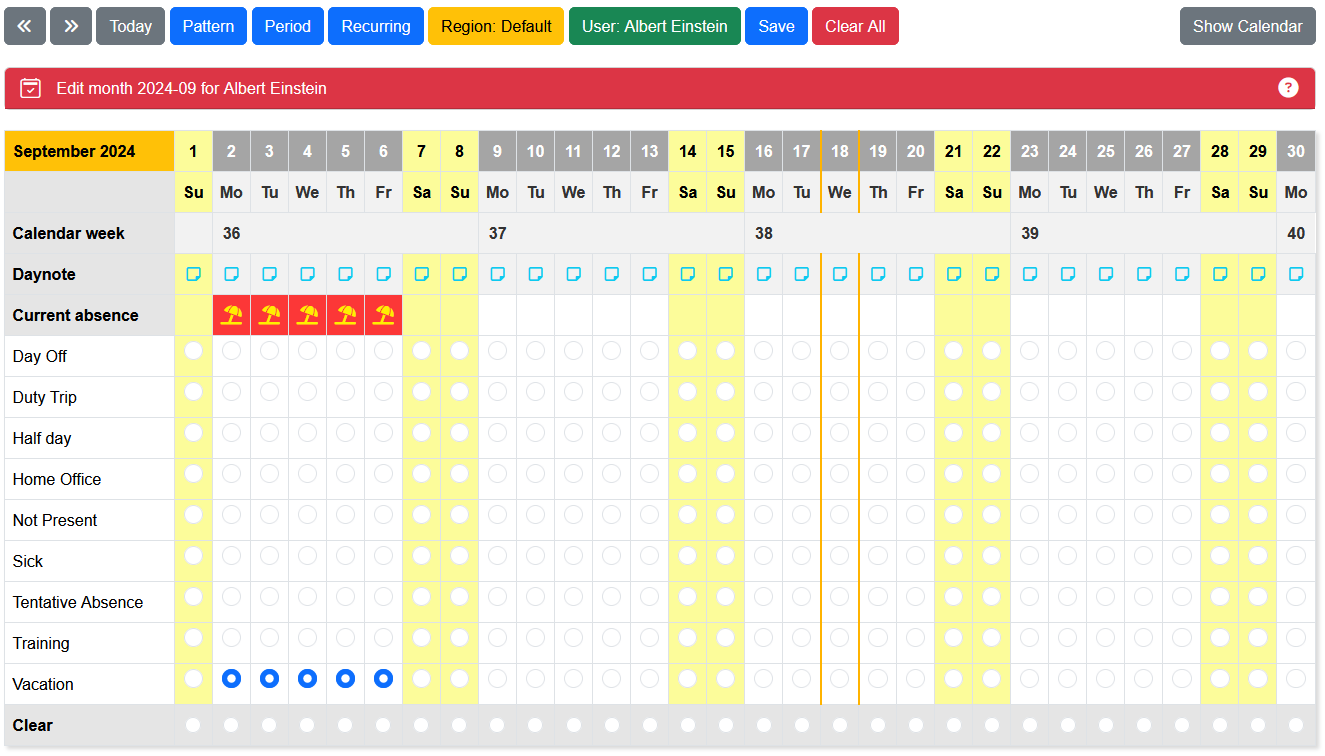Image resolution: width=1325 pixels, height=756 pixels.
Task: Open the Pattern dialog
Action: (208, 27)
